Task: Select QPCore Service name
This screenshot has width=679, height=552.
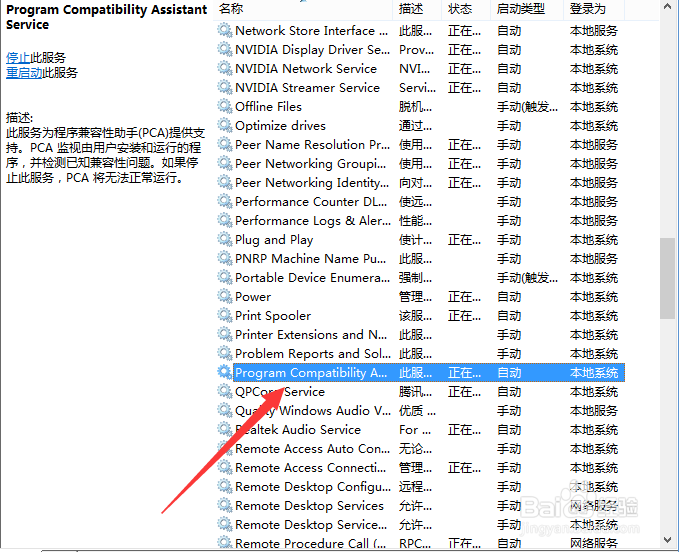Action: (280, 391)
